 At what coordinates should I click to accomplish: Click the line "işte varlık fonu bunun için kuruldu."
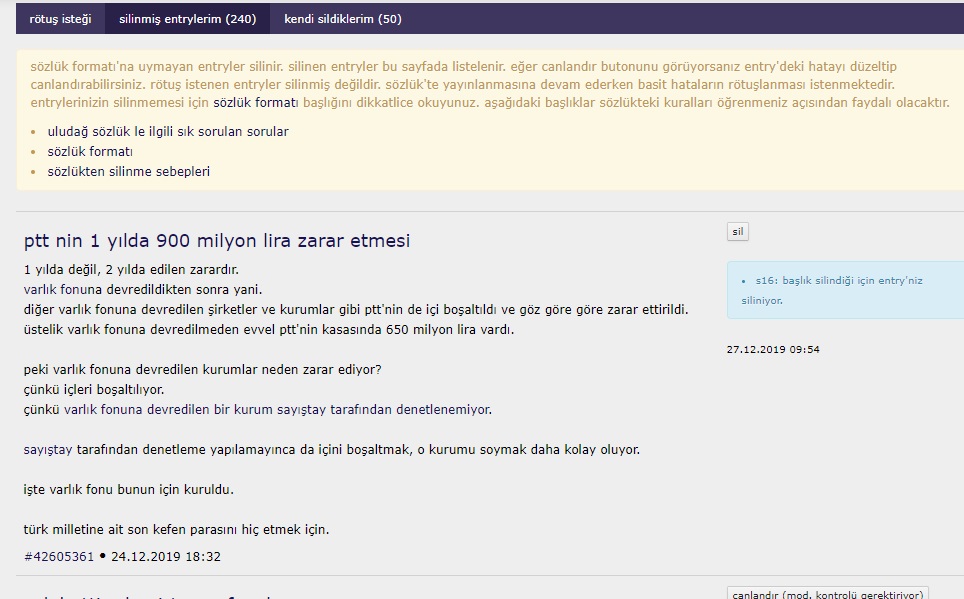coord(128,490)
